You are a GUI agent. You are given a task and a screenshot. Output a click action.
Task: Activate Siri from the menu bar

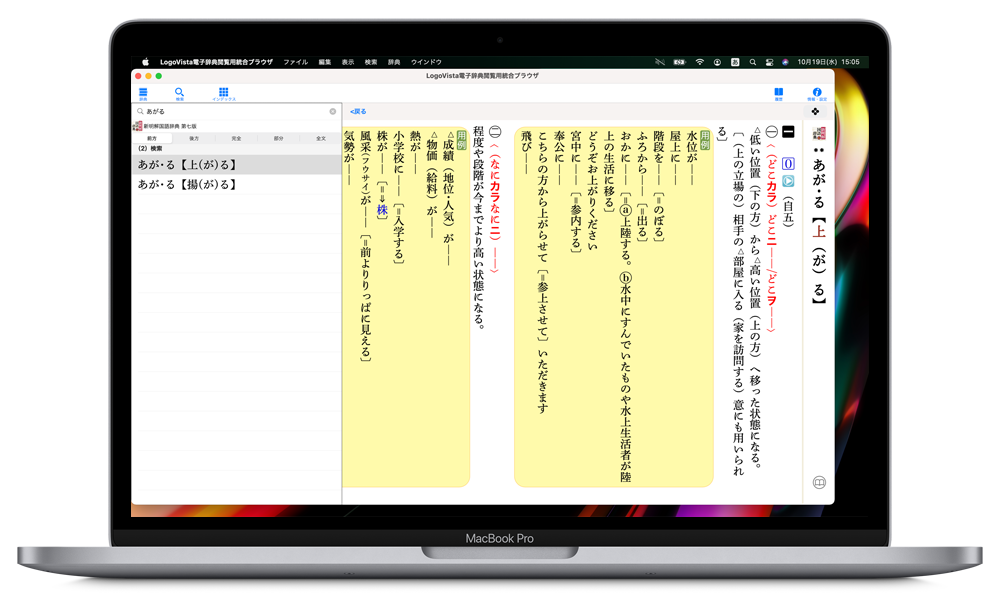pyautogui.click(x=785, y=62)
